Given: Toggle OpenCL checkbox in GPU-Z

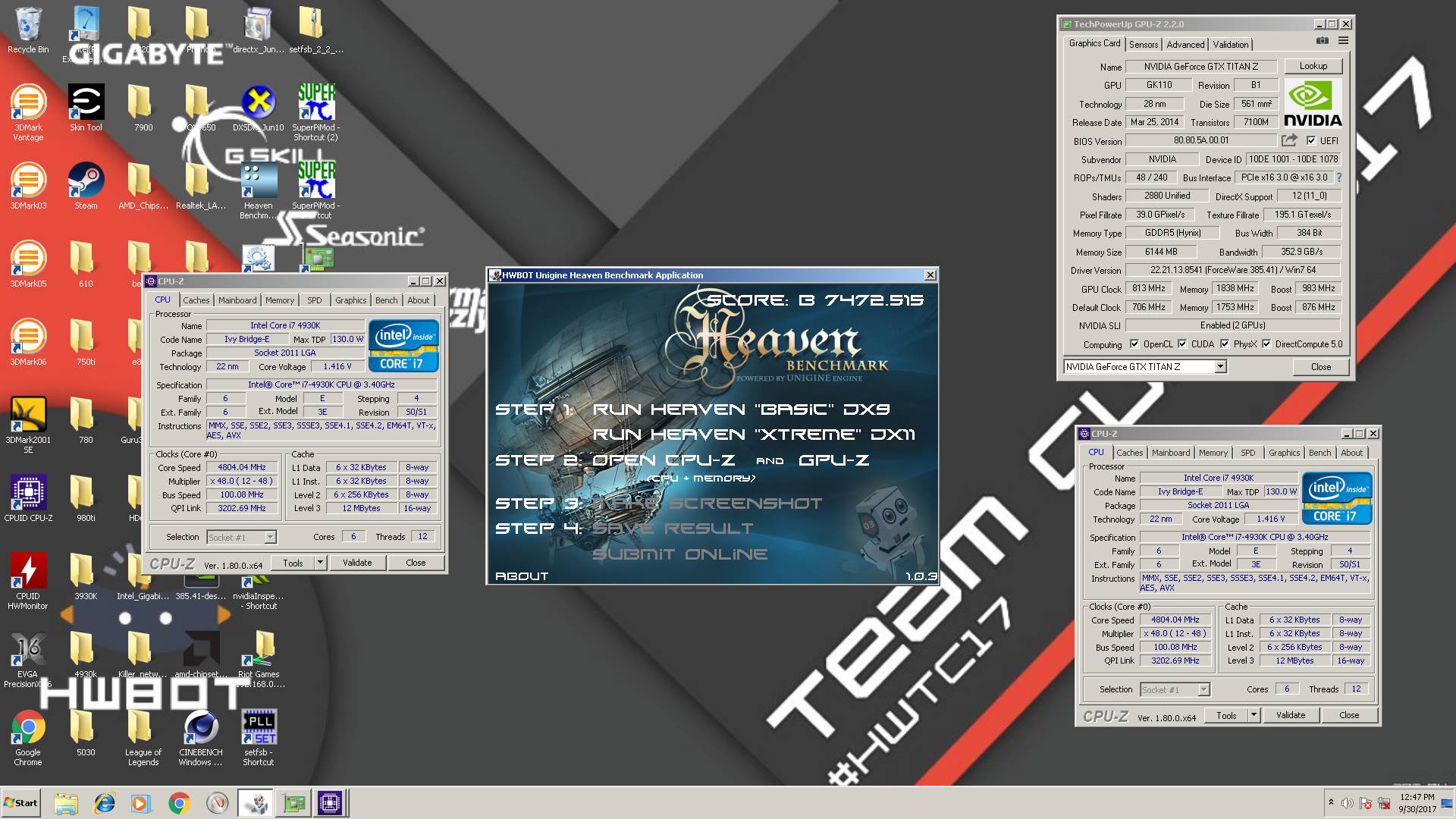Looking at the screenshot, I should [1134, 344].
